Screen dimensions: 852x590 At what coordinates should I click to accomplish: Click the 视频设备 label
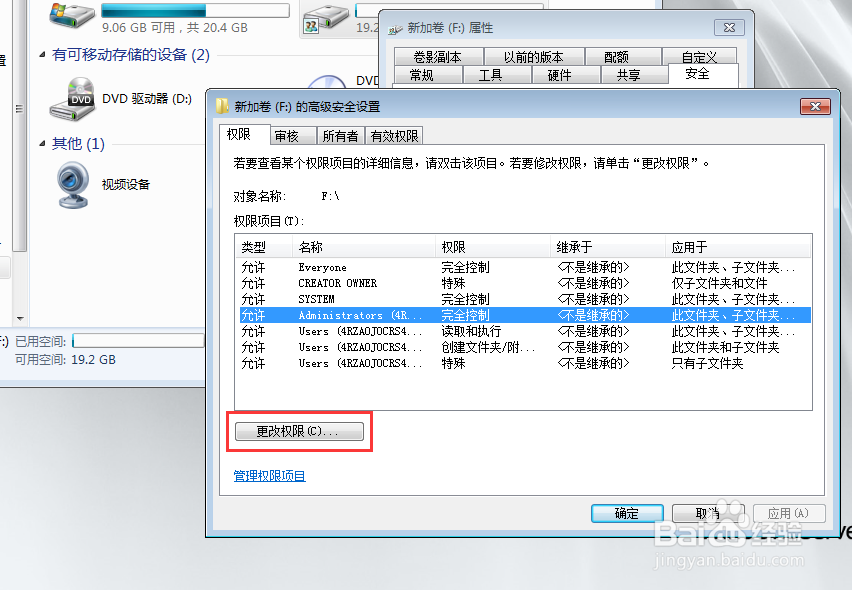coord(126,185)
